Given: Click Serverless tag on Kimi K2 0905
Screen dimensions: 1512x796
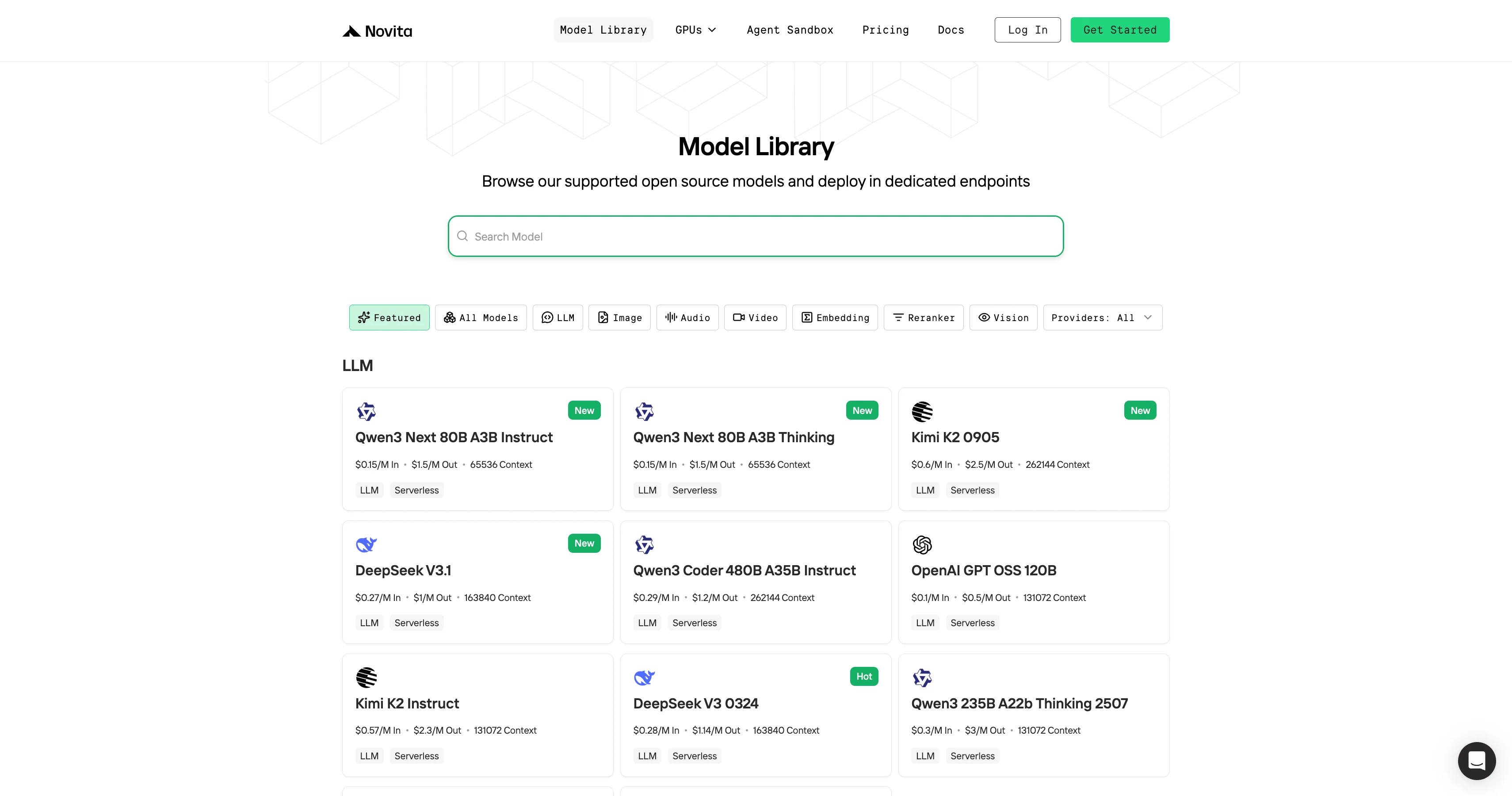Looking at the screenshot, I should (973, 490).
